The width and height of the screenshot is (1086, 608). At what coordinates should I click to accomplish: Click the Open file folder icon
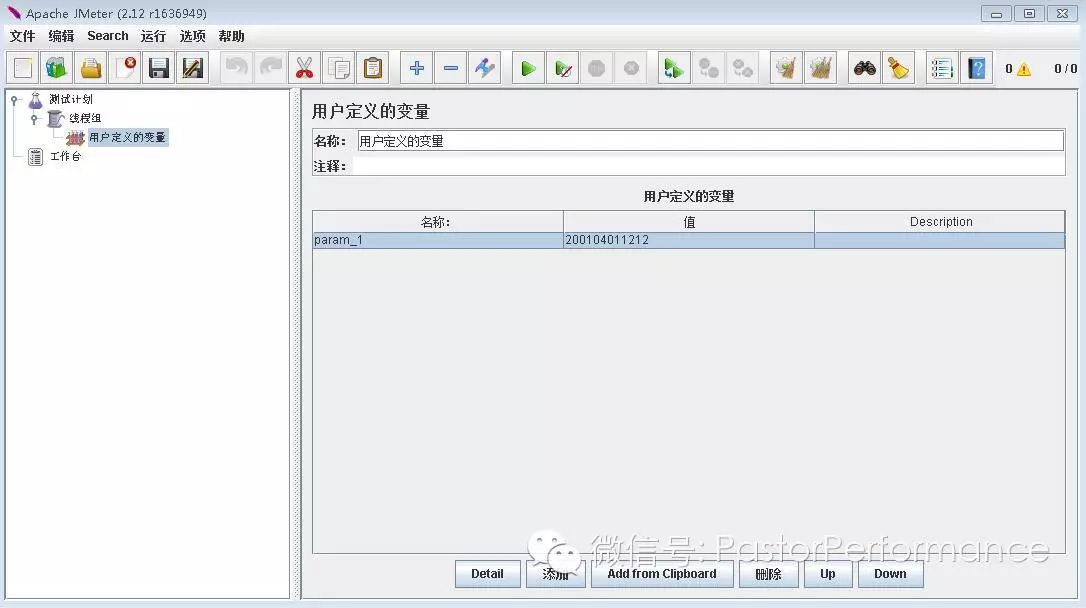coord(91,68)
